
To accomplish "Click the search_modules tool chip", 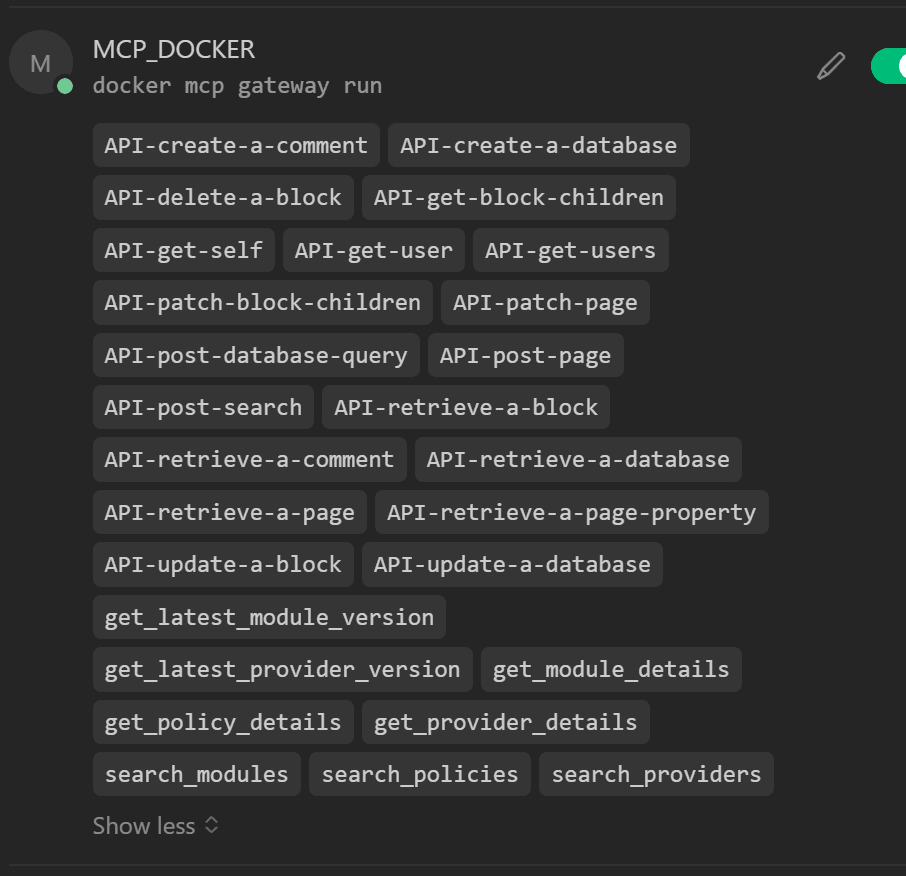I will click(x=196, y=774).
